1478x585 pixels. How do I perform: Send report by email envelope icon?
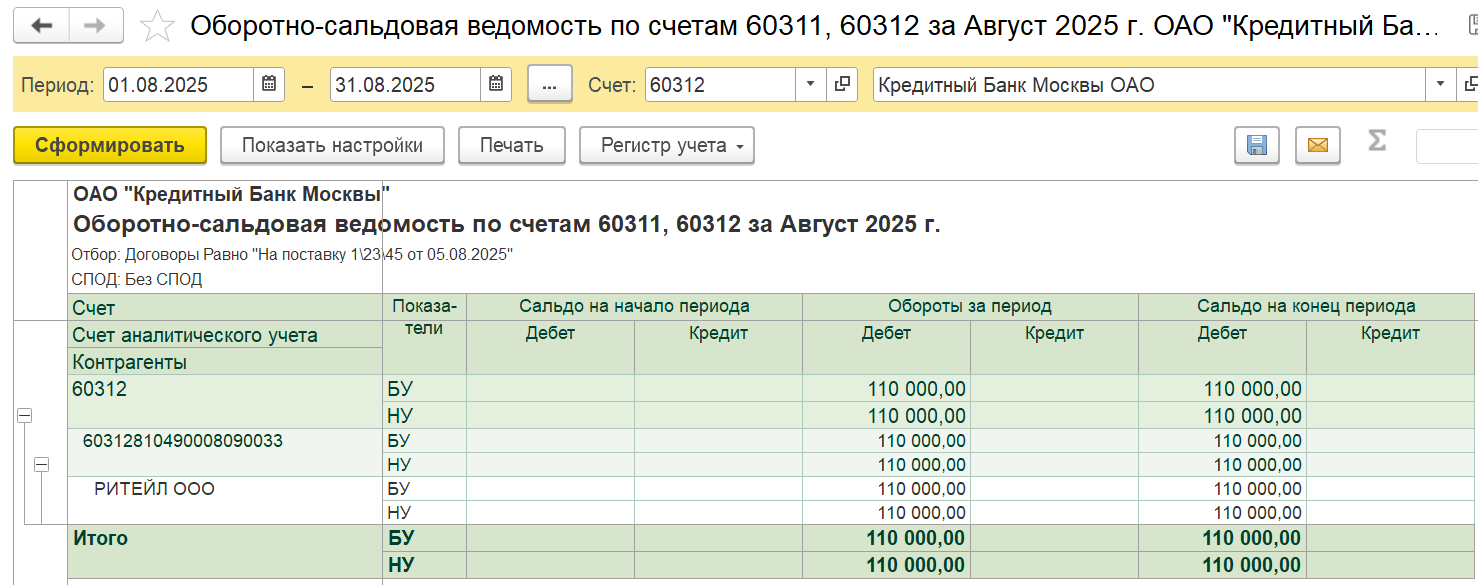(1317, 146)
